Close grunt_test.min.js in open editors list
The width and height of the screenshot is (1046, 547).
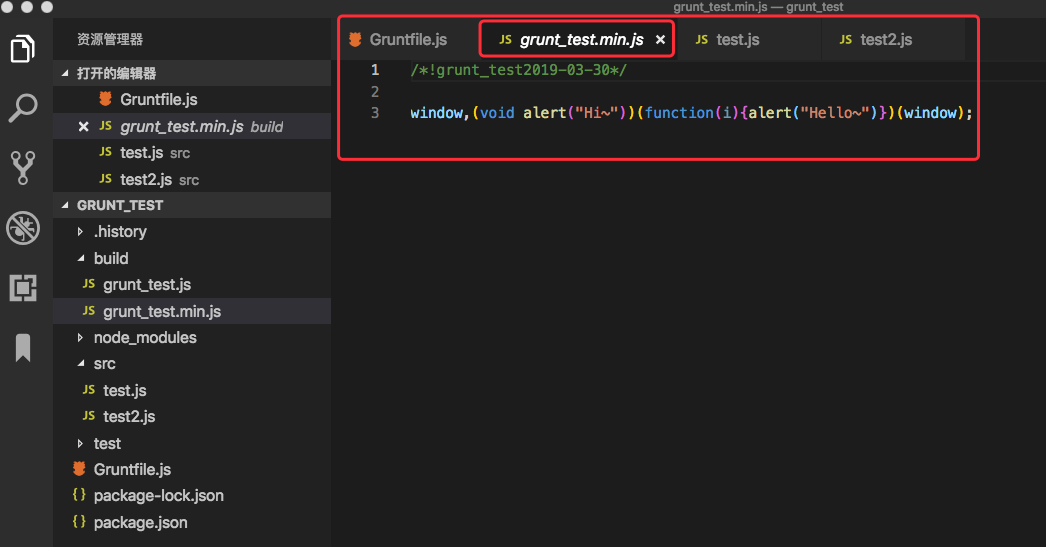(x=83, y=126)
